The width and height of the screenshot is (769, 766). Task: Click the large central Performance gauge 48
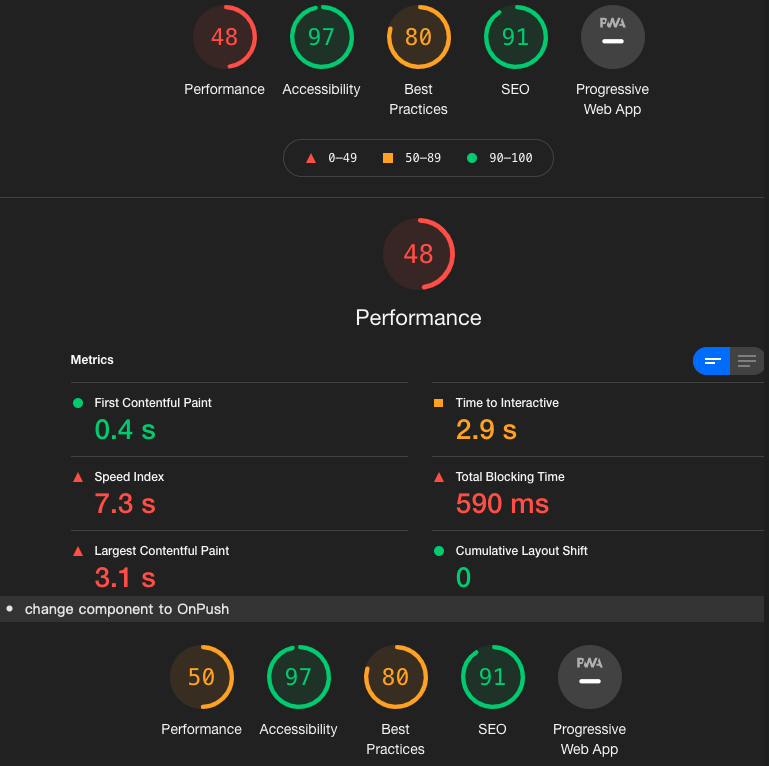418,254
